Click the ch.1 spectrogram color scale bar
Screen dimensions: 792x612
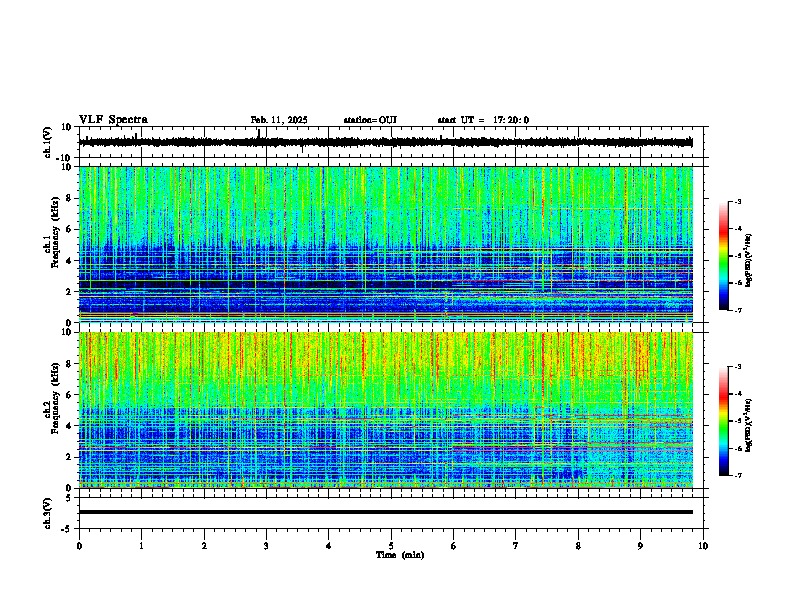724,256
